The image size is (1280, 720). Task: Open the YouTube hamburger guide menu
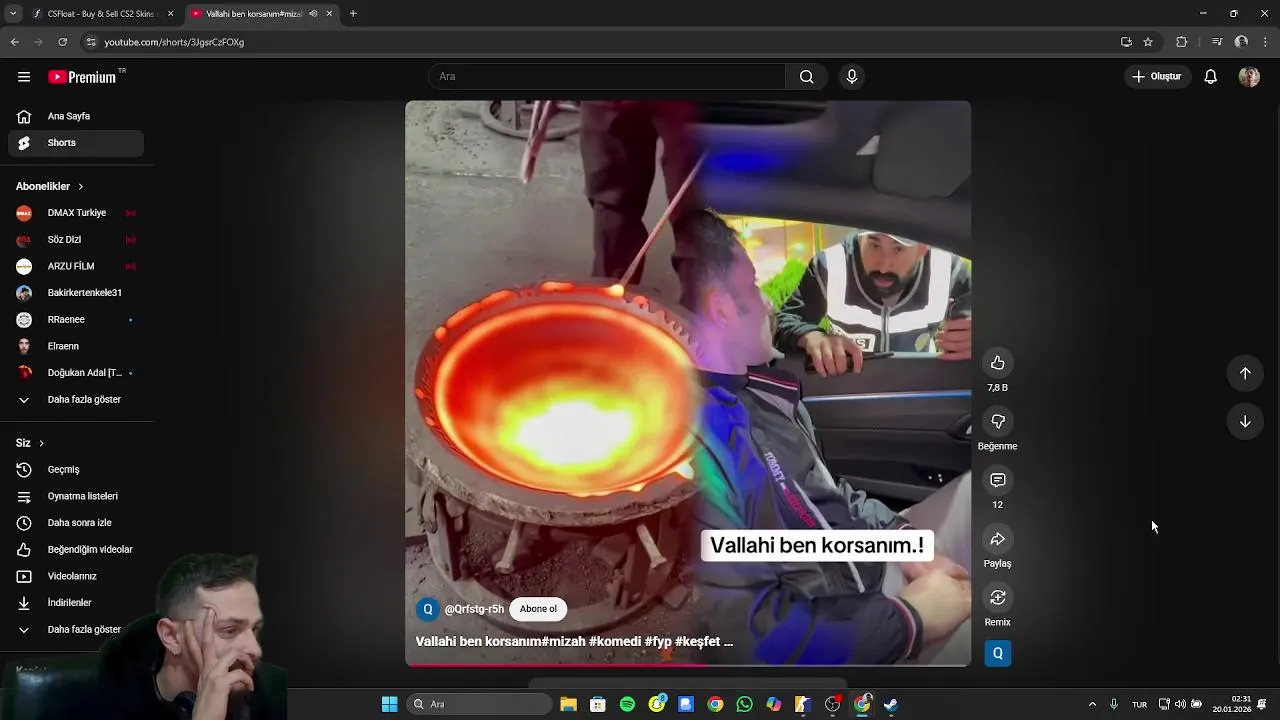(24, 77)
